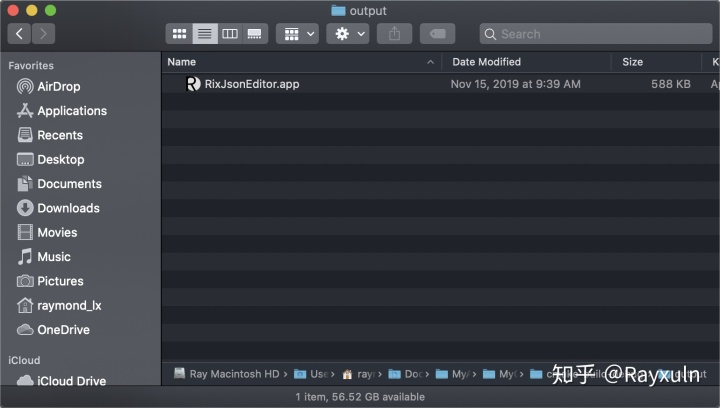Click the 588 KB size value
The width and height of the screenshot is (720, 408).
[x=670, y=84]
